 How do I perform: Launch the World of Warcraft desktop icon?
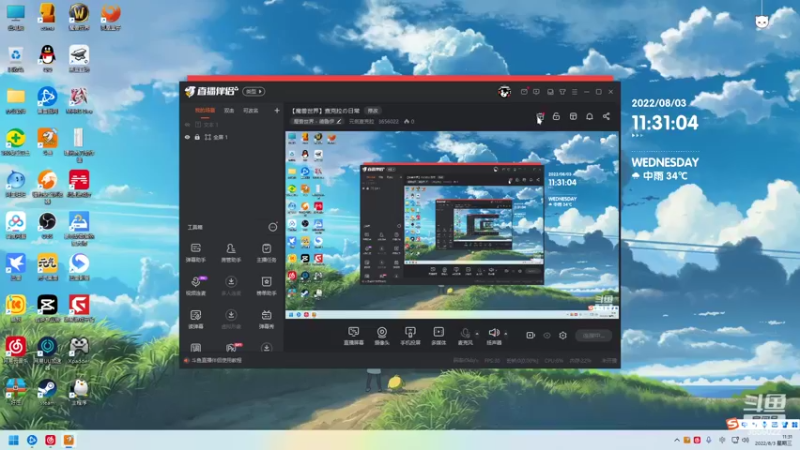click(x=79, y=16)
